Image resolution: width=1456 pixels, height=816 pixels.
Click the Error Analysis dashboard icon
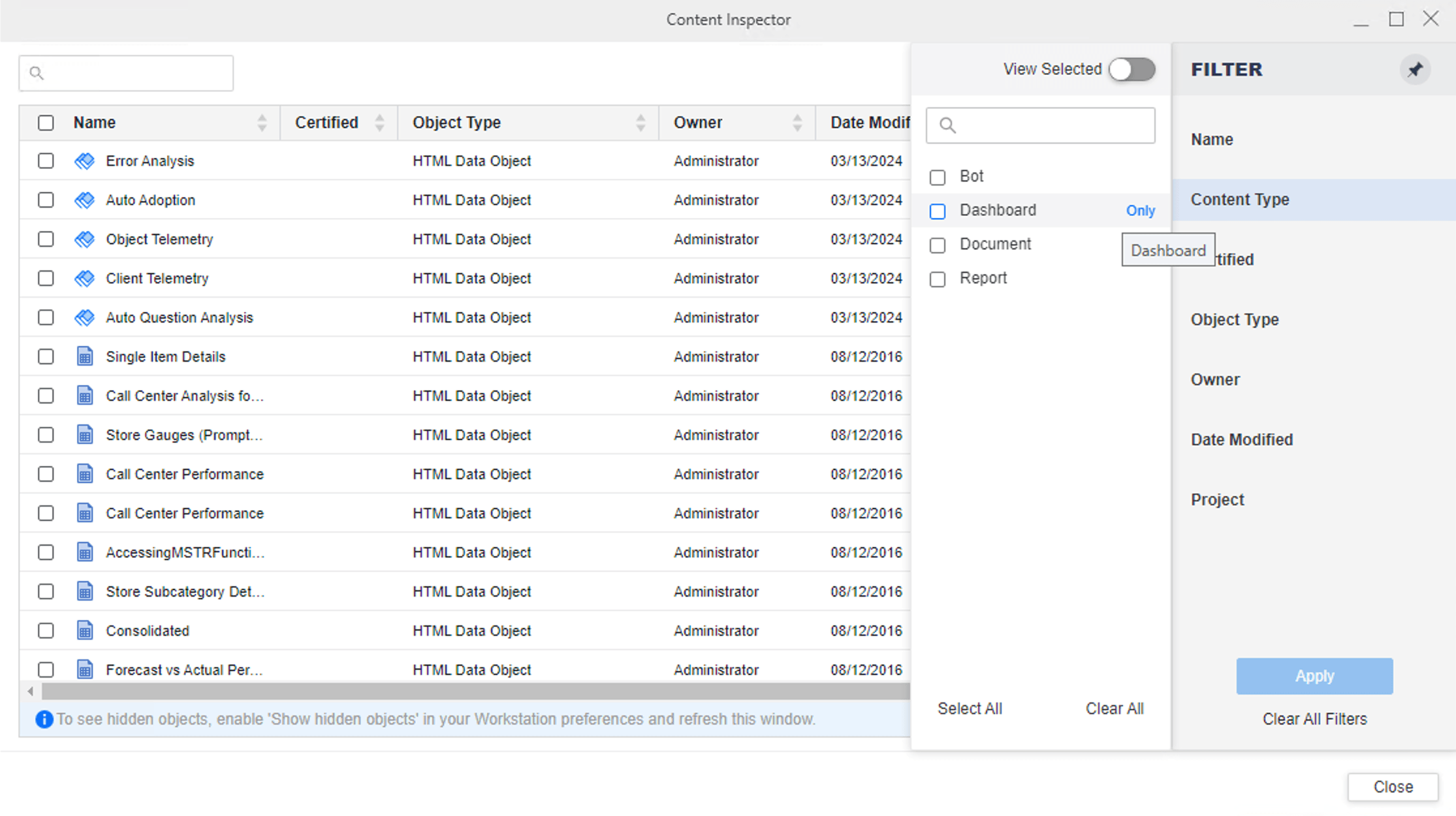tap(84, 161)
